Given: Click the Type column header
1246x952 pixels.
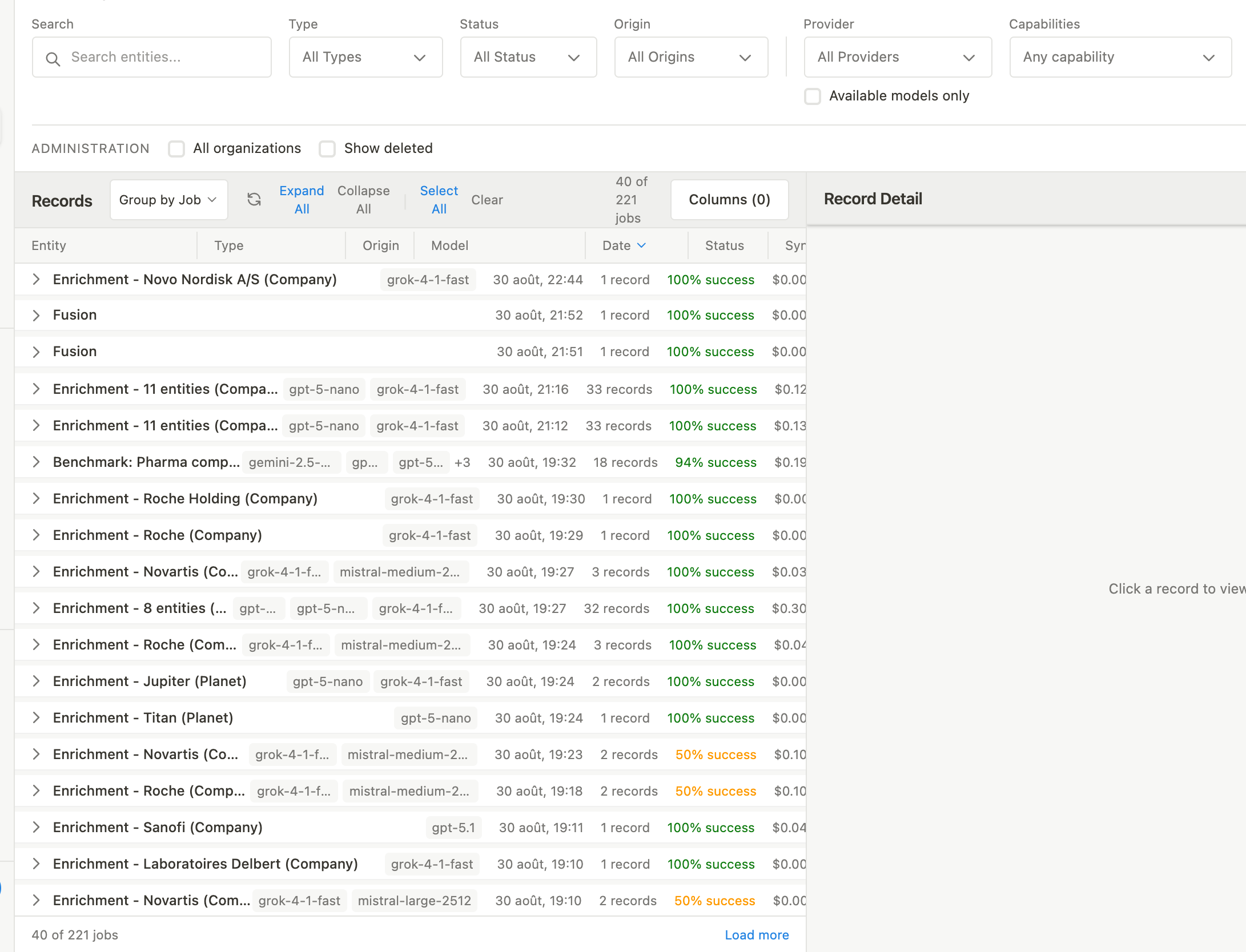Looking at the screenshot, I should coord(229,245).
